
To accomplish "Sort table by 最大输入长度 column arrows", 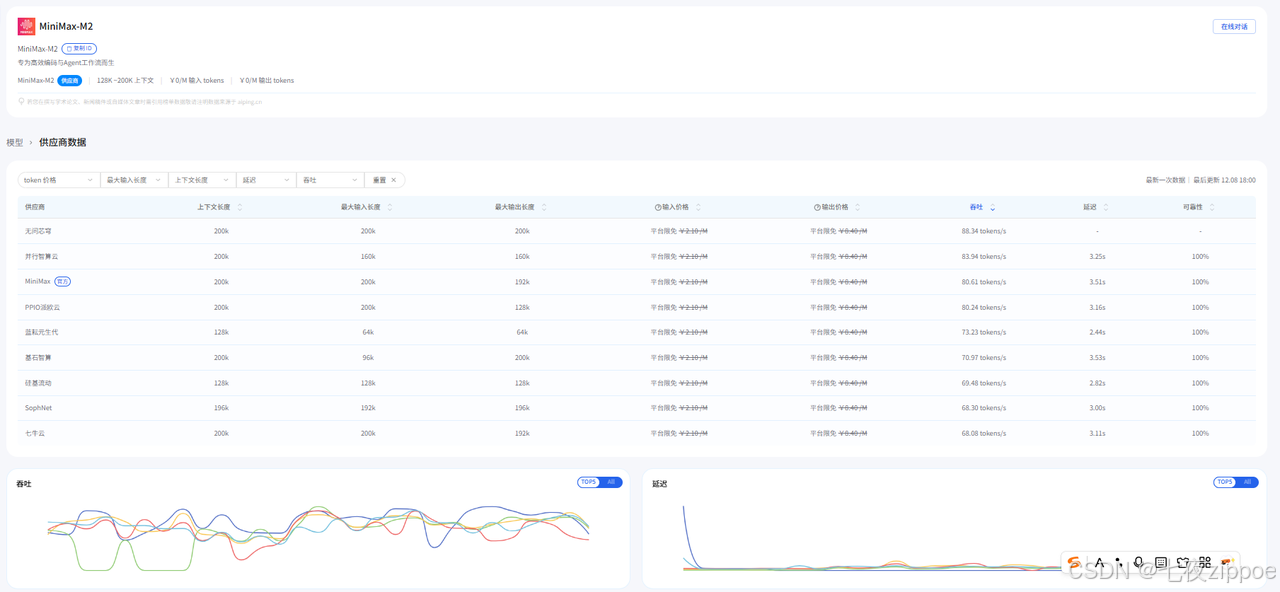I will 390,207.
